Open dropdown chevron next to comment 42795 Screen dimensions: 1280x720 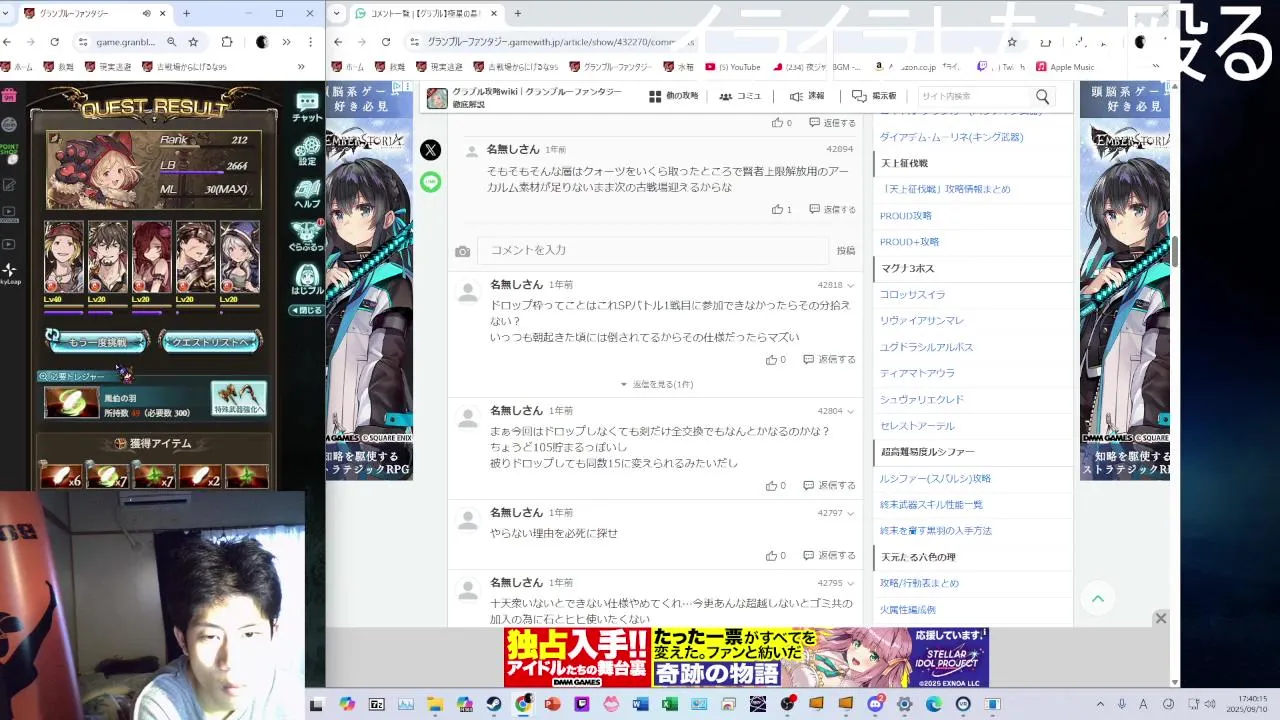pos(851,583)
